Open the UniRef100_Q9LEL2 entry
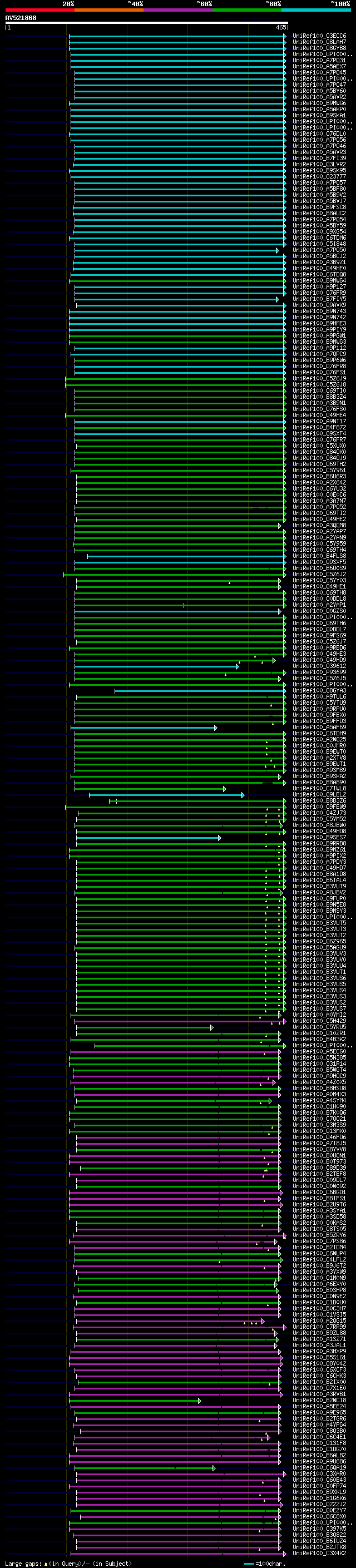 [319, 794]
